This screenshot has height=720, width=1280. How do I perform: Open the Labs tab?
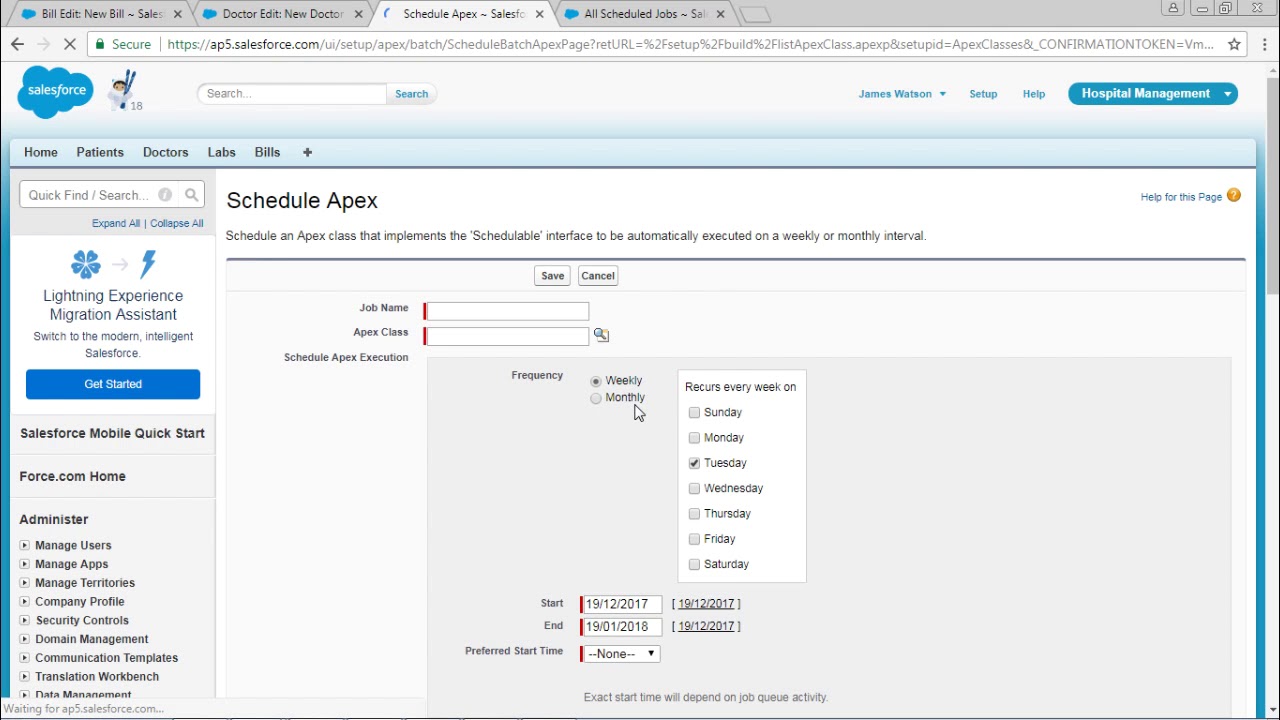(x=222, y=152)
